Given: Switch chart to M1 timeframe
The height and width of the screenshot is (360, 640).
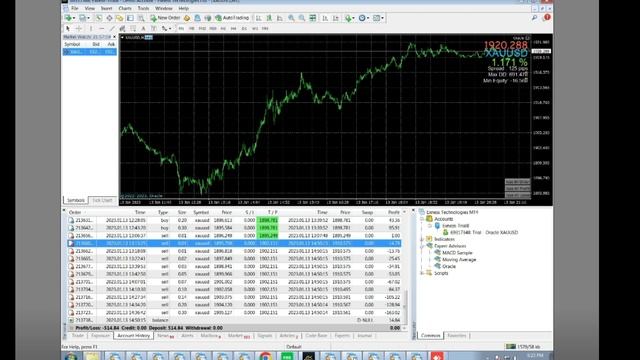Looking at the screenshot, I should coord(181,29).
